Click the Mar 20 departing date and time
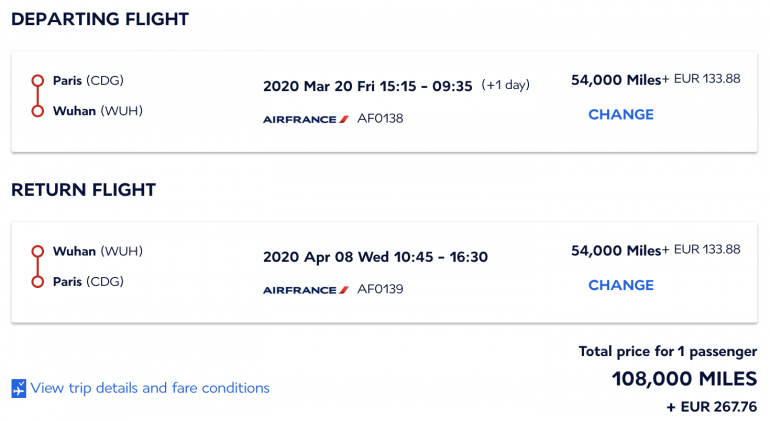770x421 pixels. pyautogui.click(x=367, y=86)
